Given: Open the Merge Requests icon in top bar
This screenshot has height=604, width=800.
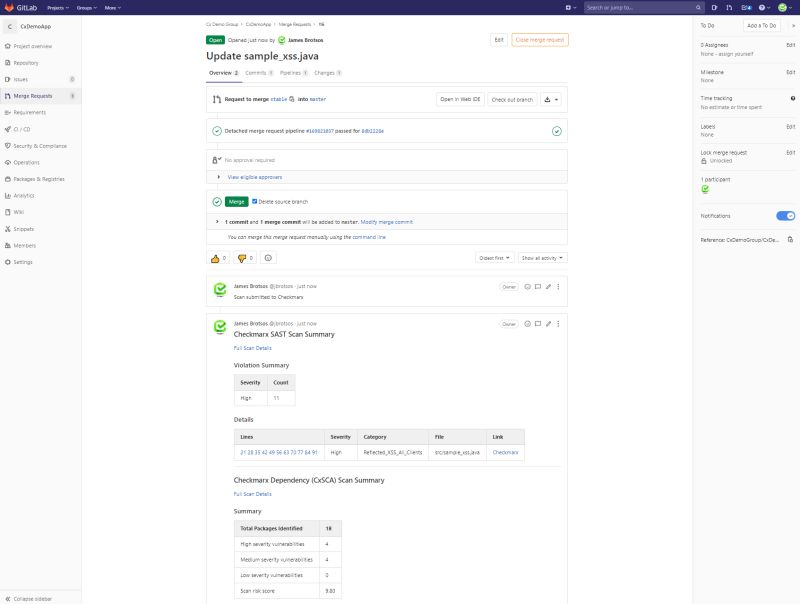Looking at the screenshot, I should coord(727,7).
